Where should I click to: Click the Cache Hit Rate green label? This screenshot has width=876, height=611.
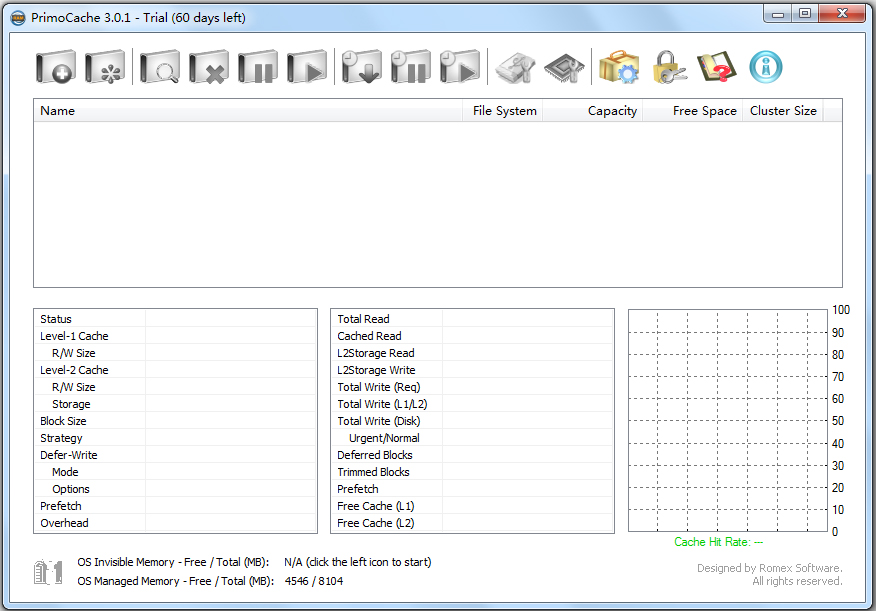click(x=718, y=542)
